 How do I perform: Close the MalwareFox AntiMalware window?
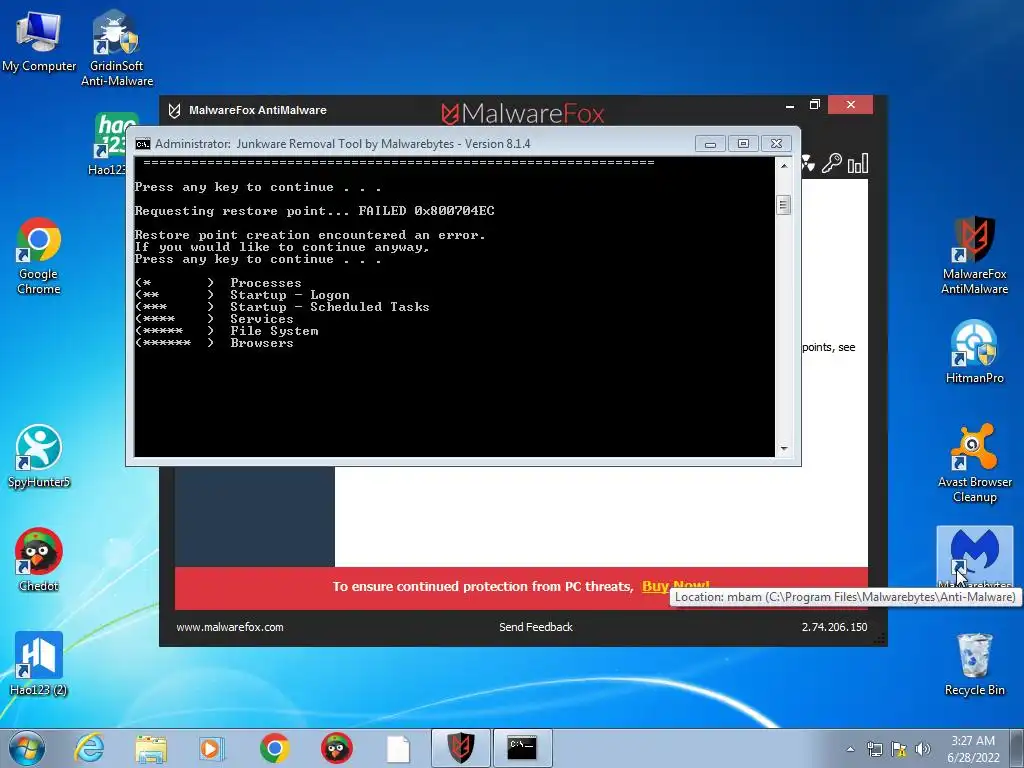coord(850,104)
